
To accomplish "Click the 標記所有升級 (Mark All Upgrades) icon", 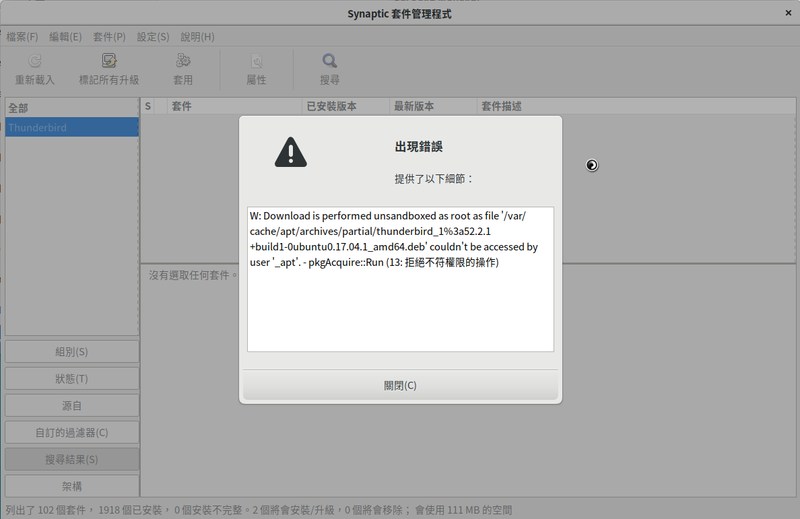I will coord(109,61).
